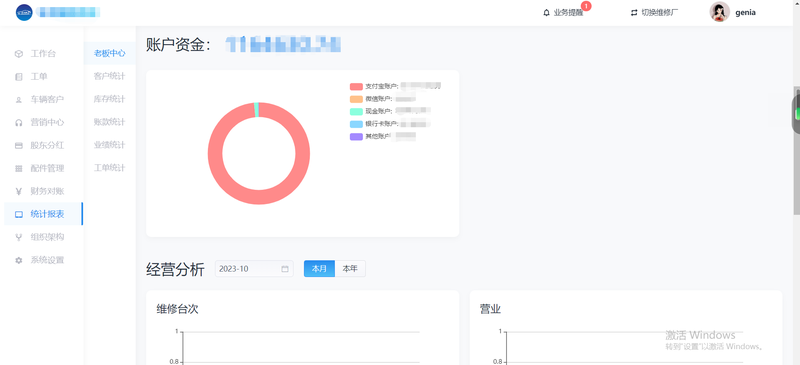Open 营销中心 in the sidebar
Image resolution: width=800 pixels, height=365 pixels.
tap(43, 123)
